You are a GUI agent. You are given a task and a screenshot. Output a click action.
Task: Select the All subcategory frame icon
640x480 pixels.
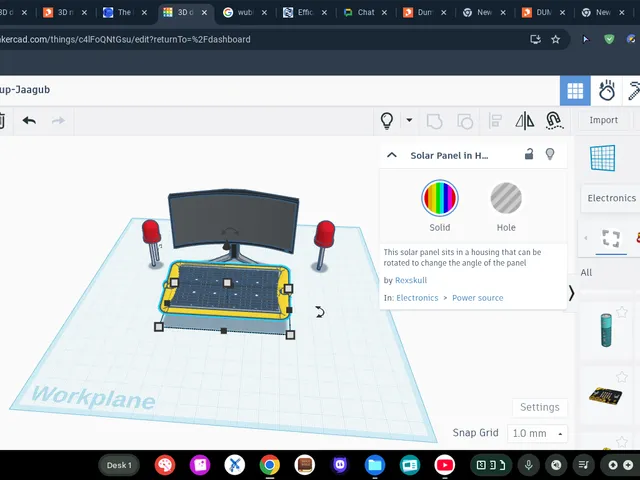coord(611,238)
